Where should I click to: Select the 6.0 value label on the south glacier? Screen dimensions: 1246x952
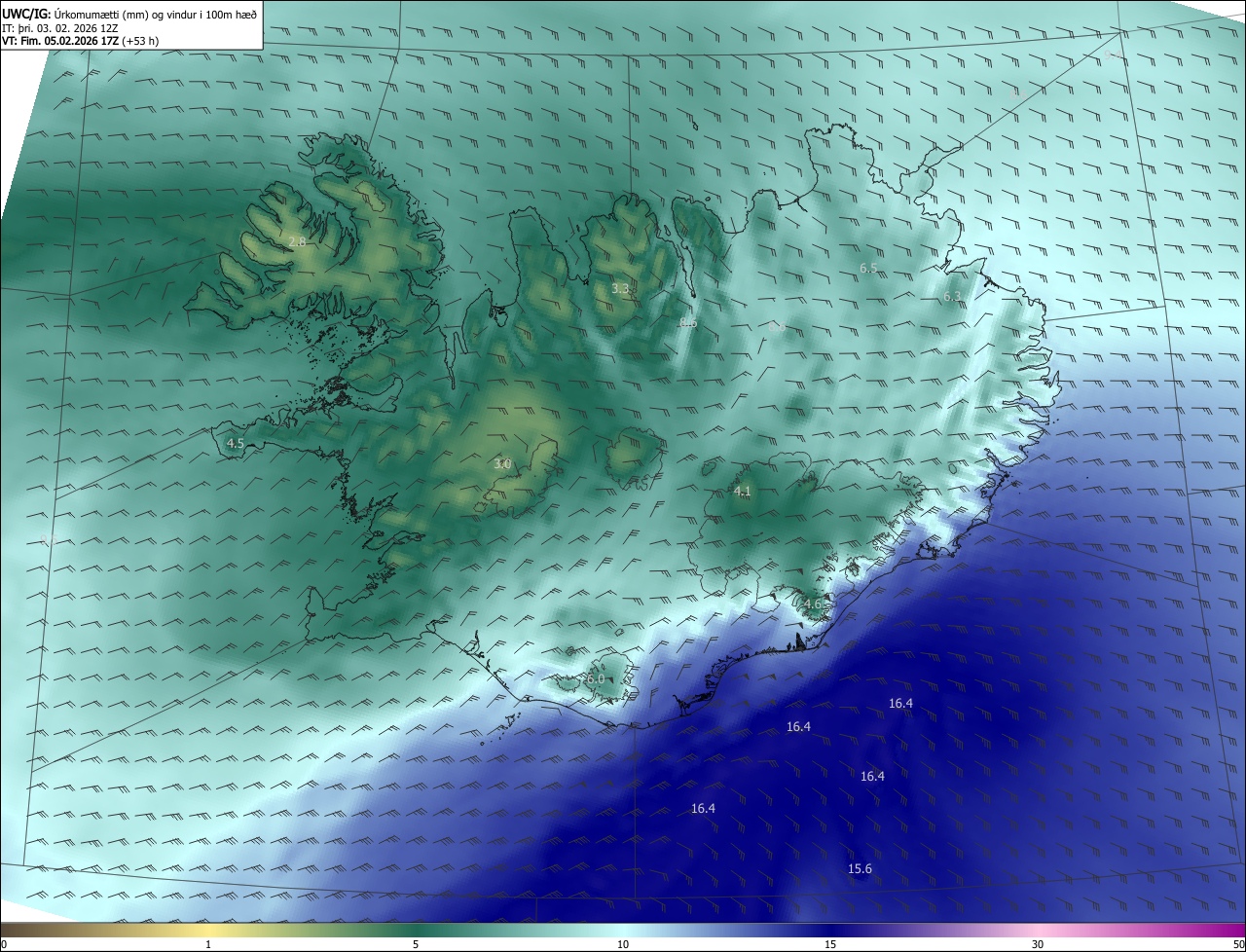pos(596,678)
